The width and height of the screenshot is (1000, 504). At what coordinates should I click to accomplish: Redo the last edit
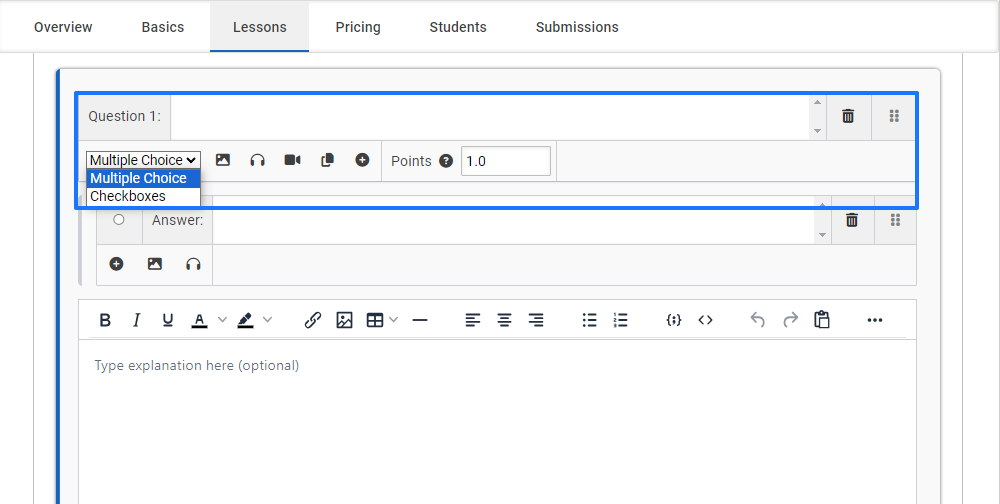(790, 320)
